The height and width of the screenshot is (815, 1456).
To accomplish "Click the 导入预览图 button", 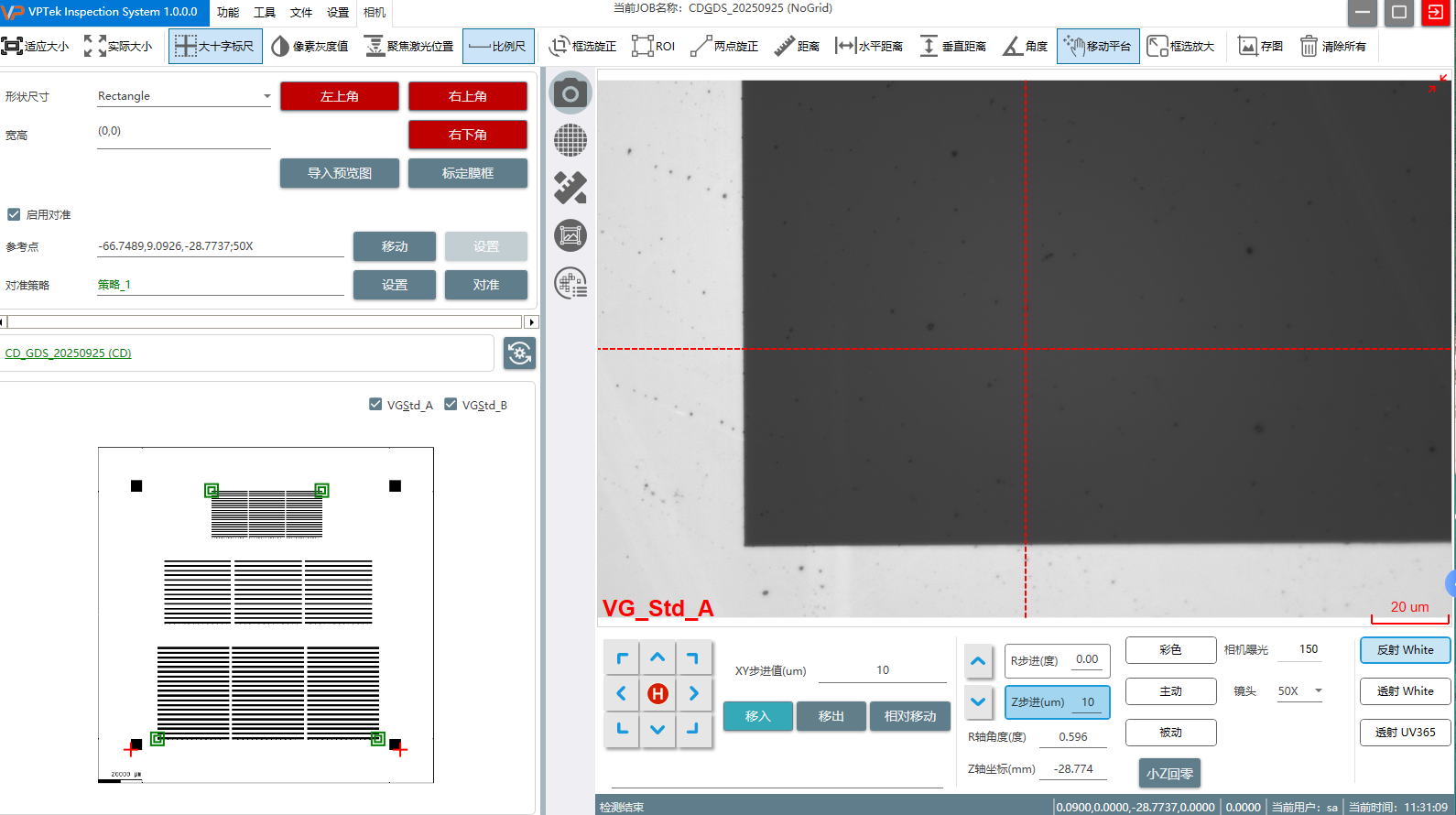I will point(339,173).
